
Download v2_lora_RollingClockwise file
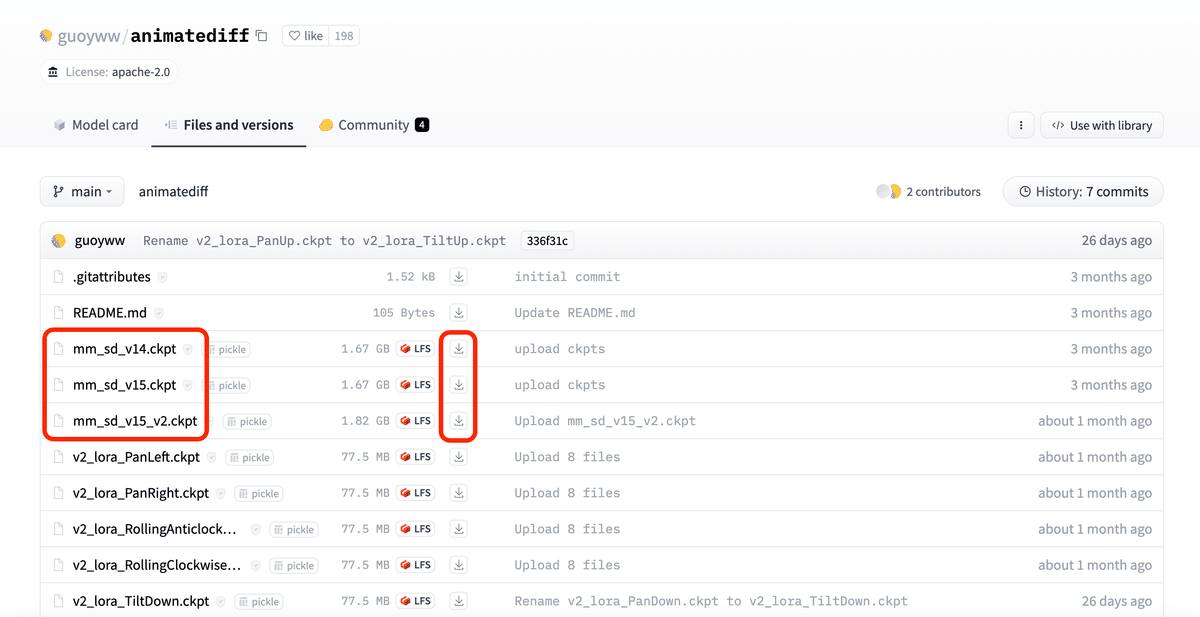[x=458, y=565]
